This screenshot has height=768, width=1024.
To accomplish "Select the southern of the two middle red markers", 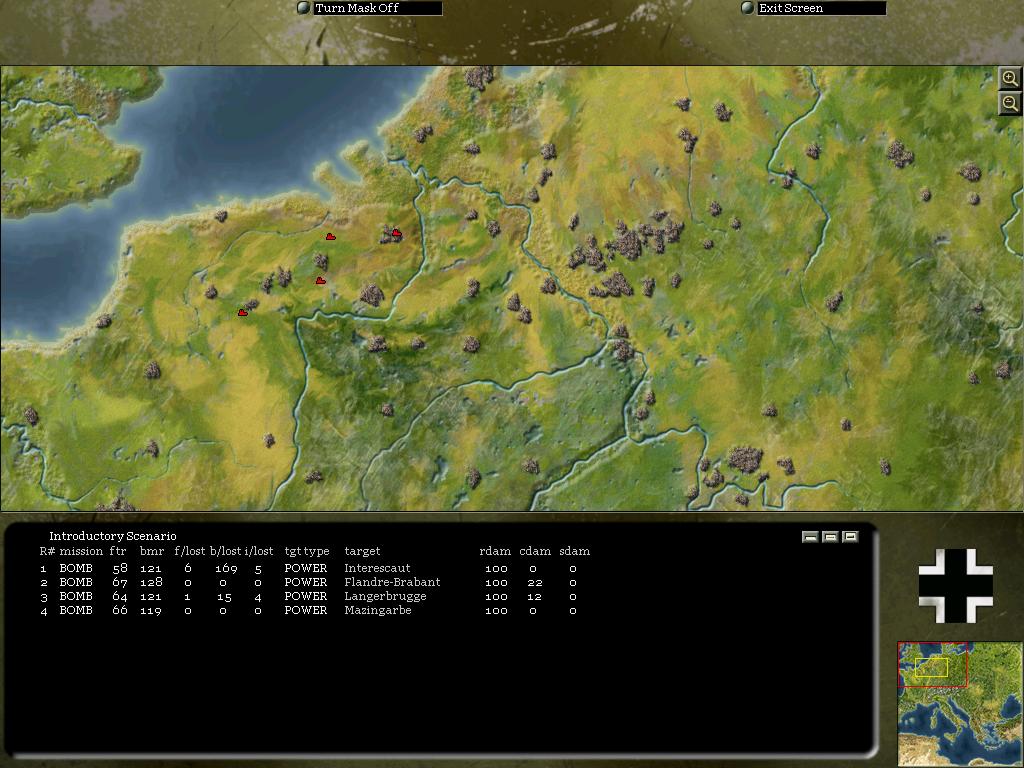I will (321, 280).
